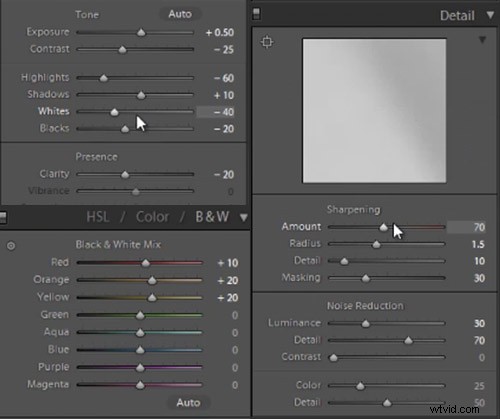500x419 pixels.
Task: Click the detail preview thumbnail
Action: point(374,111)
